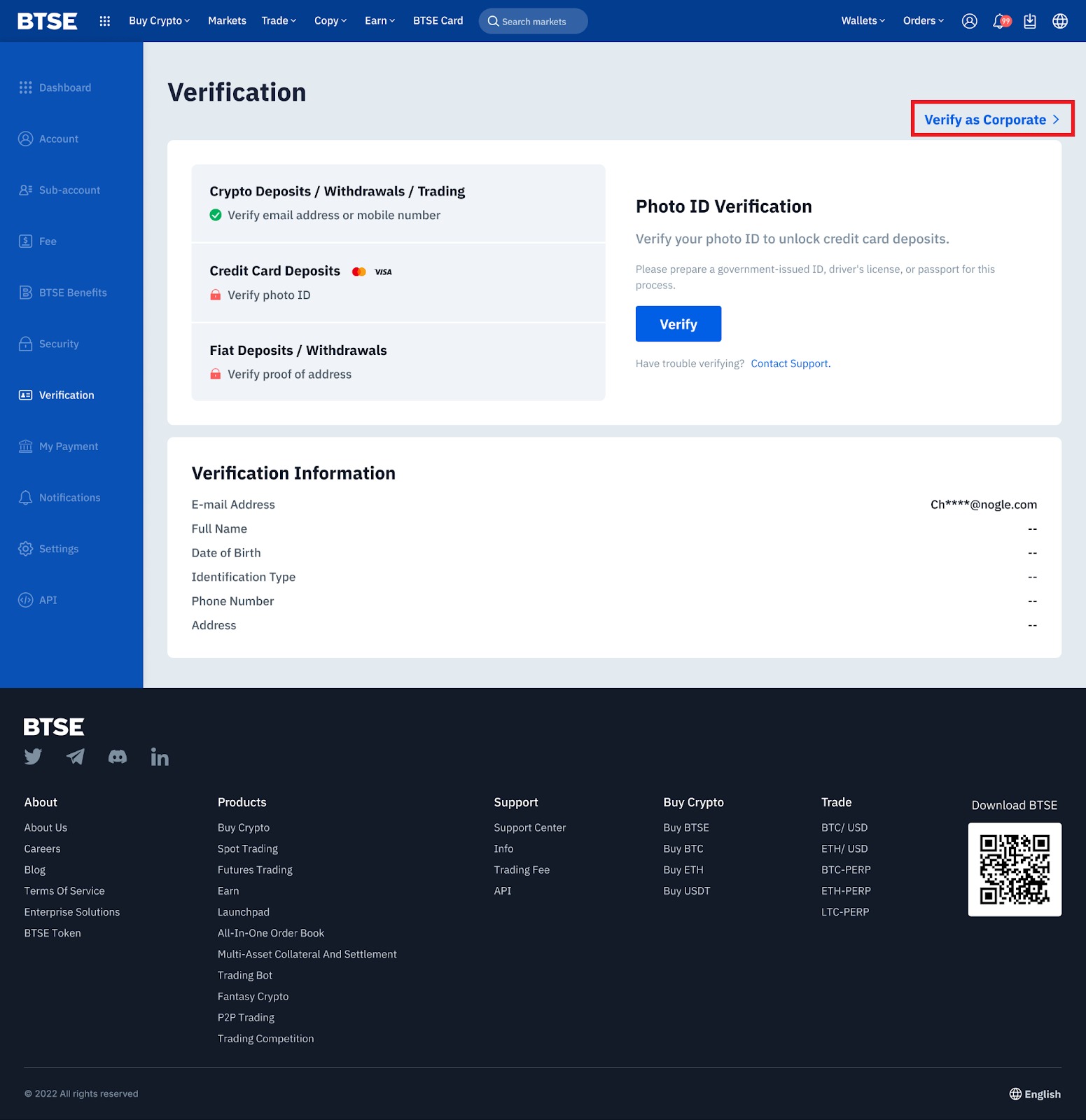The height and width of the screenshot is (1120, 1086).
Task: Open BTSE Card in the top navigation
Action: coord(438,21)
